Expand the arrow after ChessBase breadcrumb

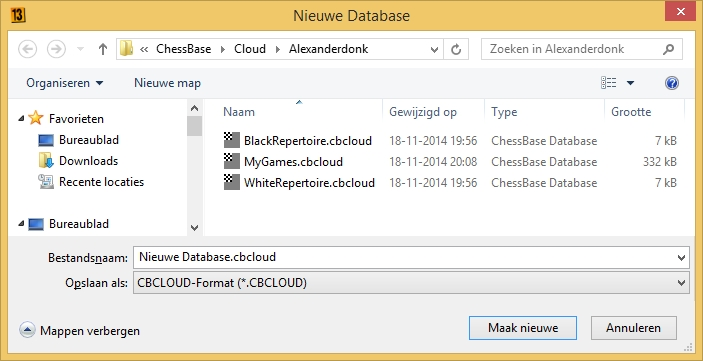tap(223, 49)
